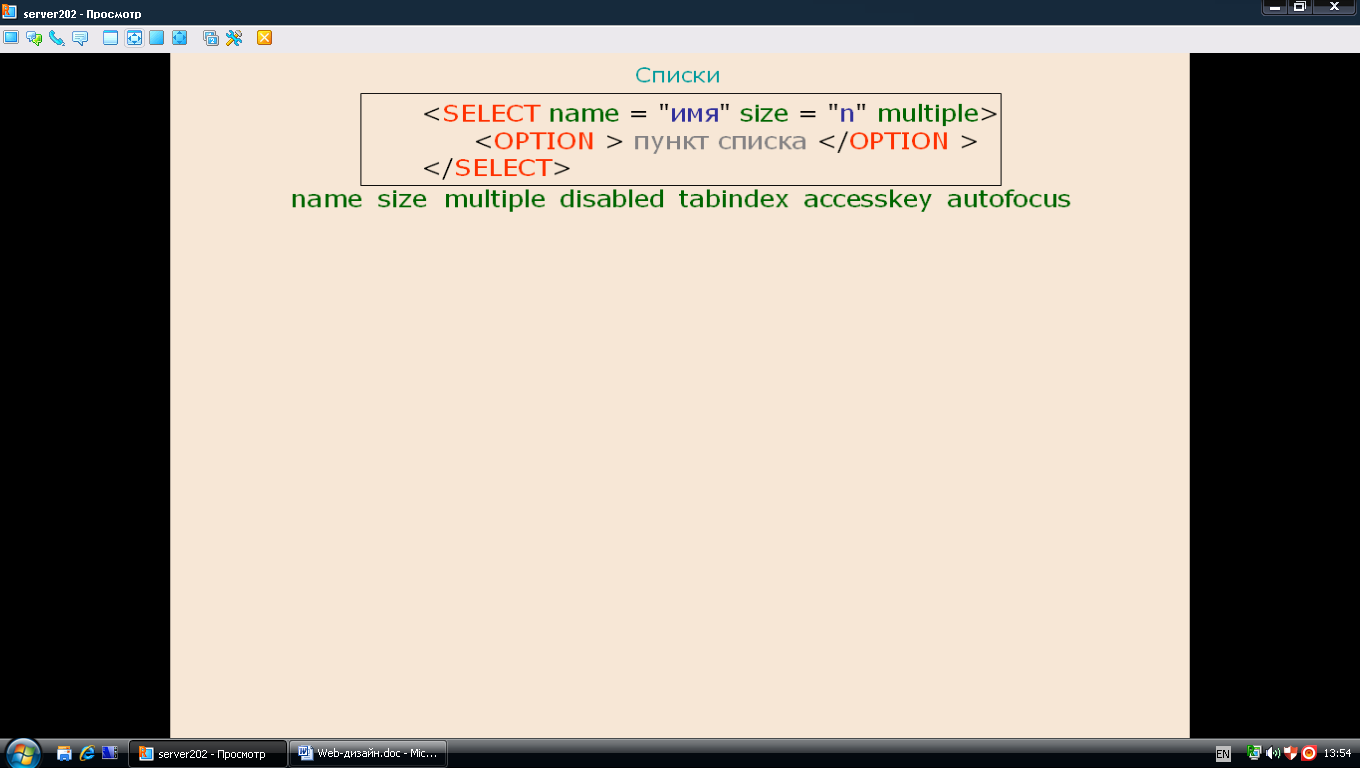1360x768 pixels.
Task: Switch to Web-дизайн.doc taskbar button
Action: pyautogui.click(x=368, y=754)
